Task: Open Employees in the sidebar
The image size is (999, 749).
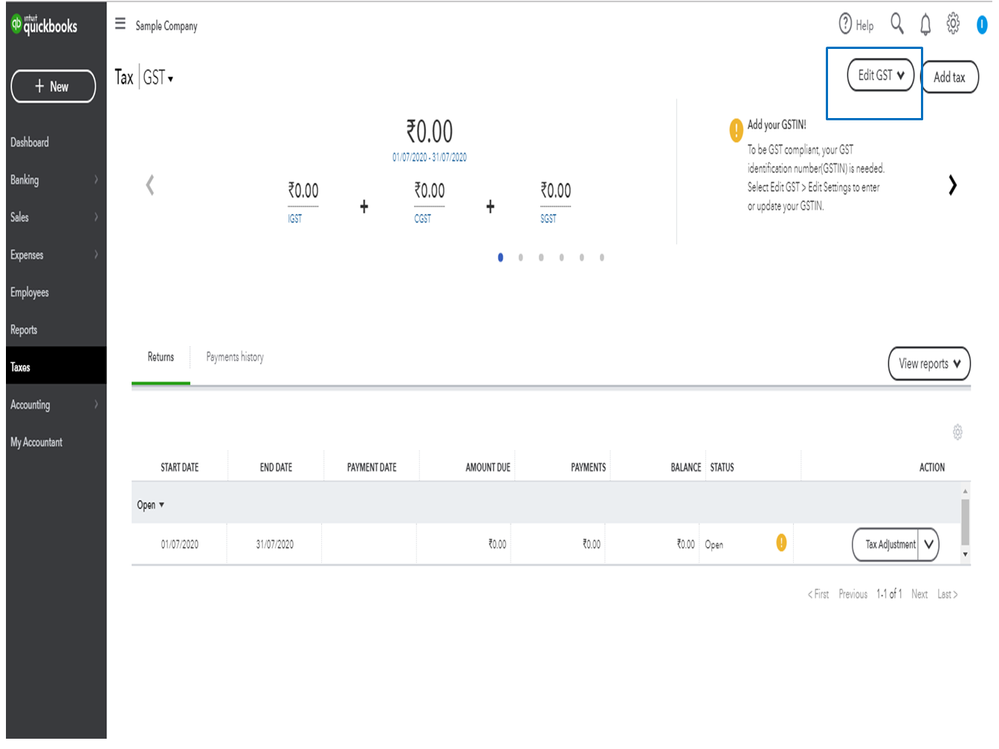Action: click(x=56, y=292)
